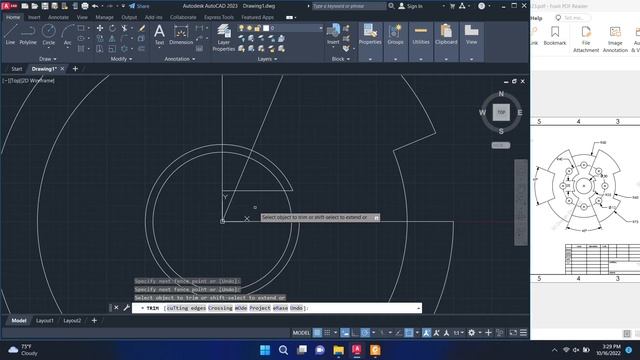
Task: Toggle drawing grid display in status bar
Action: [x=317, y=333]
